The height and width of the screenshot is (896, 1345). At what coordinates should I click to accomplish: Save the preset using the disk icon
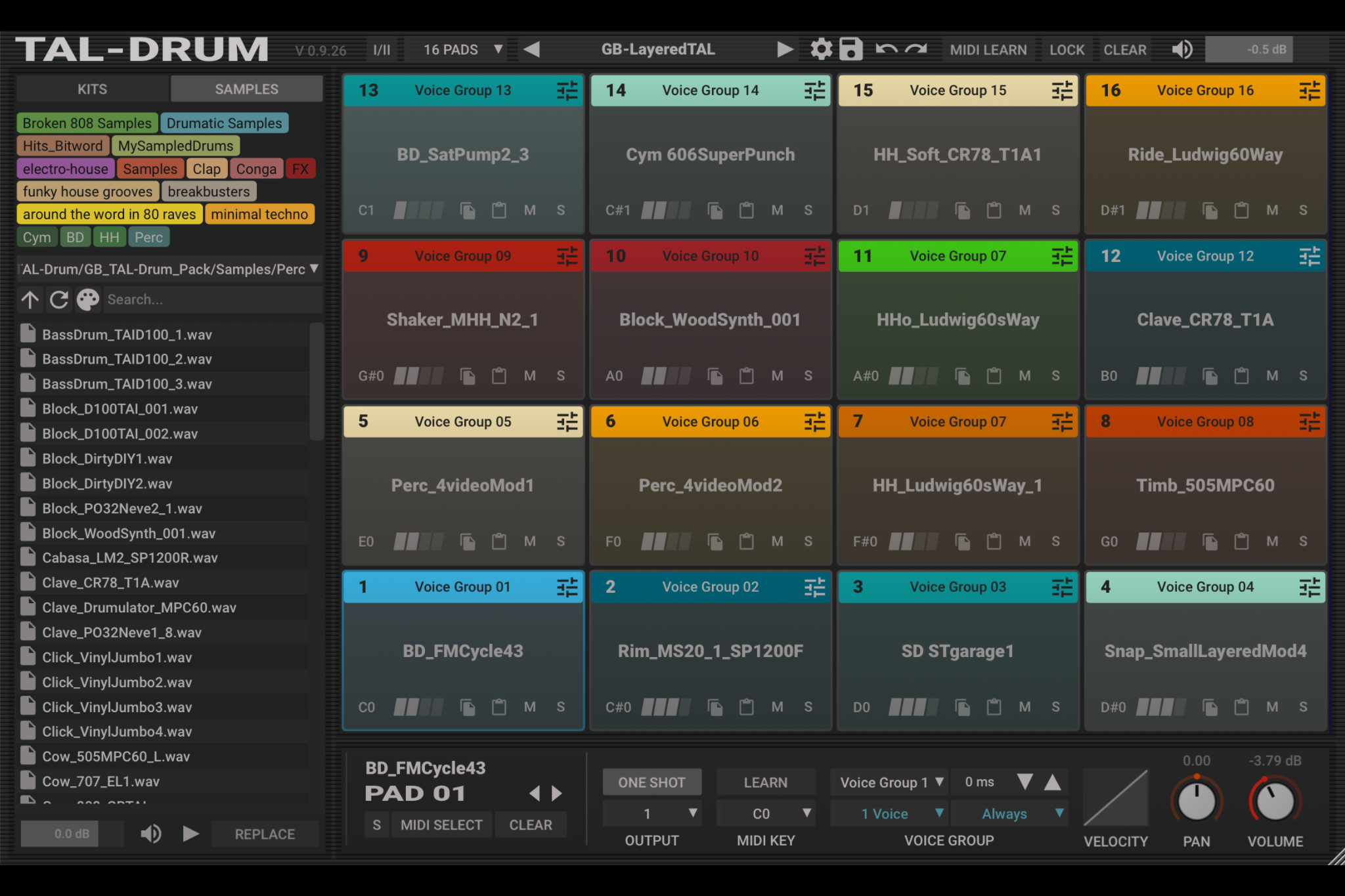(x=850, y=49)
